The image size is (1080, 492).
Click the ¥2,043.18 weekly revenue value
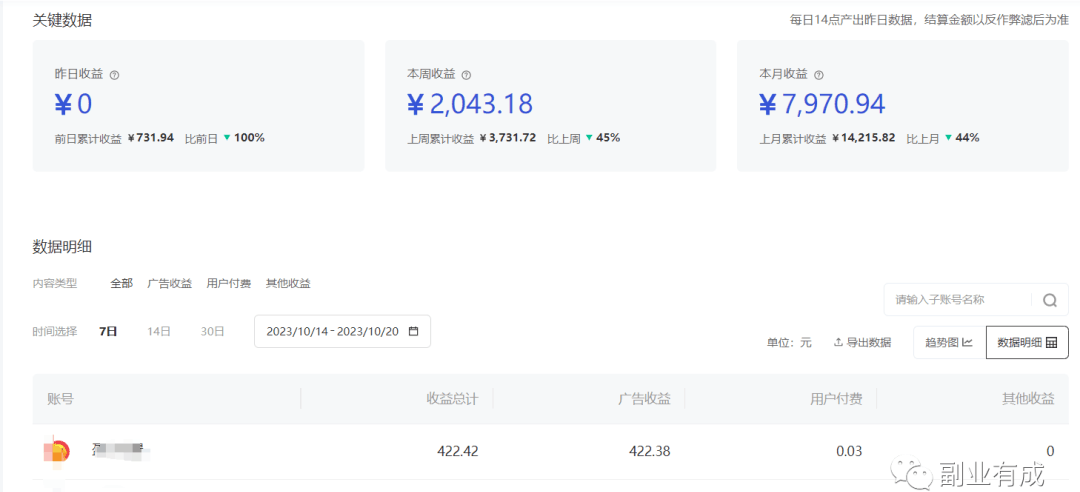(x=470, y=104)
